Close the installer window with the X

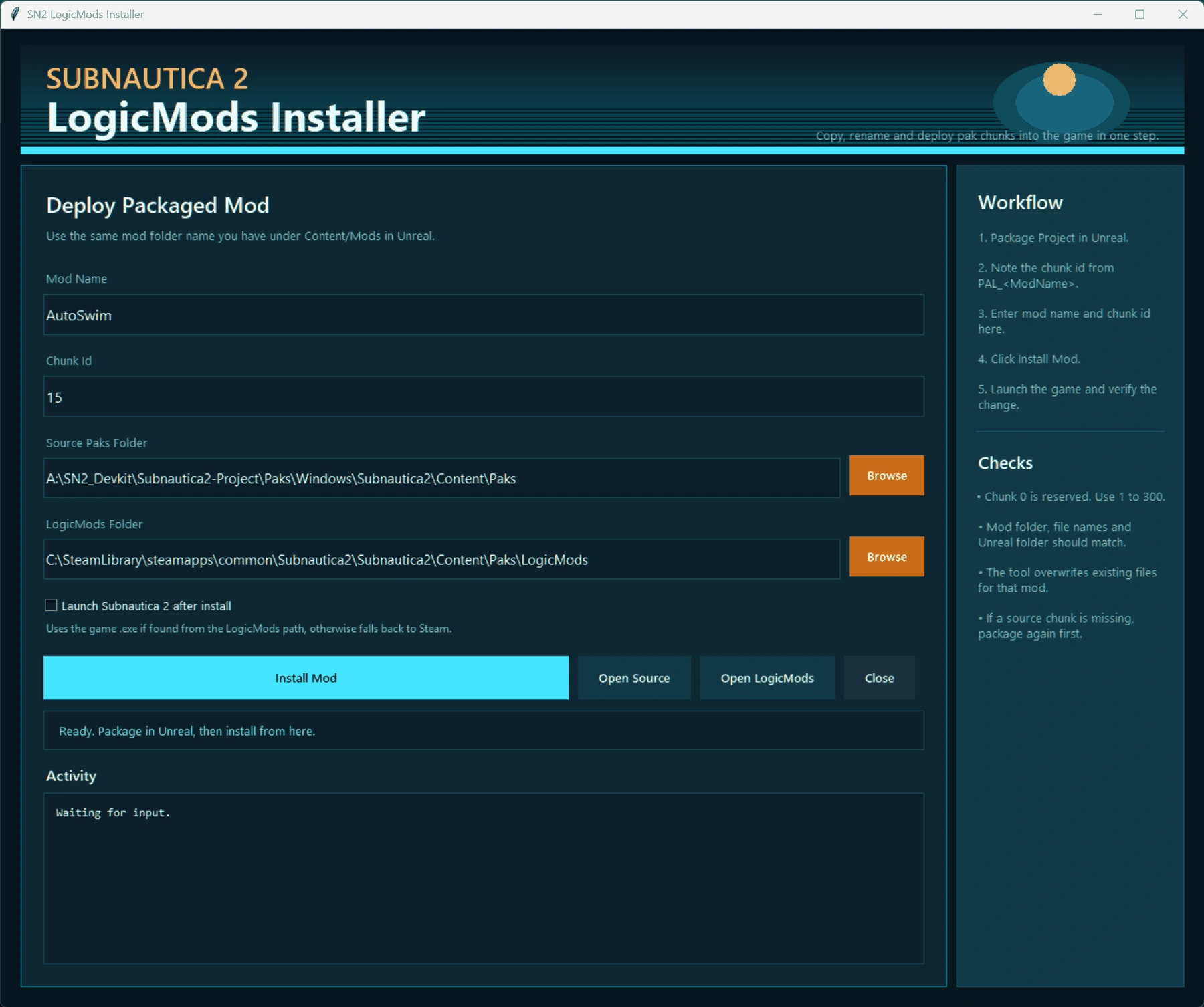(1183, 14)
